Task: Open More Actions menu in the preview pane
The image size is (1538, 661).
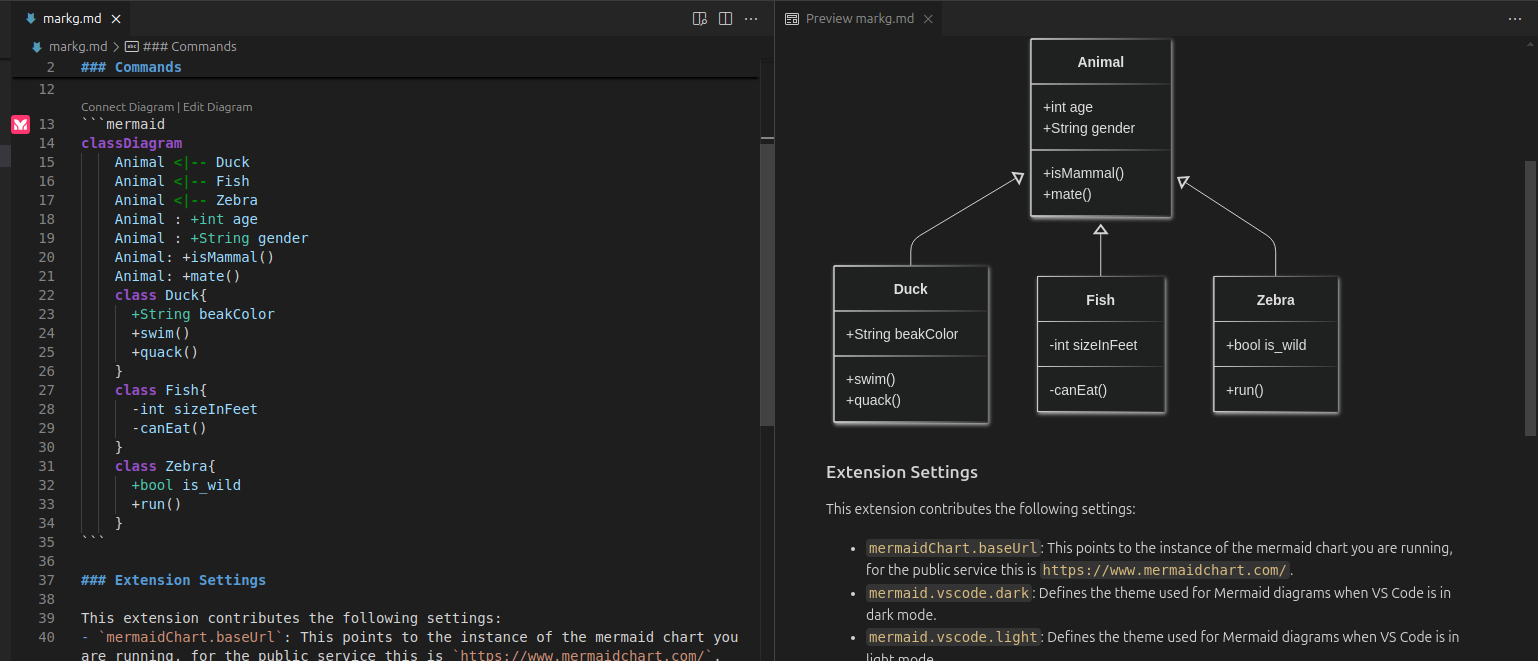Action: pyautogui.click(x=1514, y=17)
